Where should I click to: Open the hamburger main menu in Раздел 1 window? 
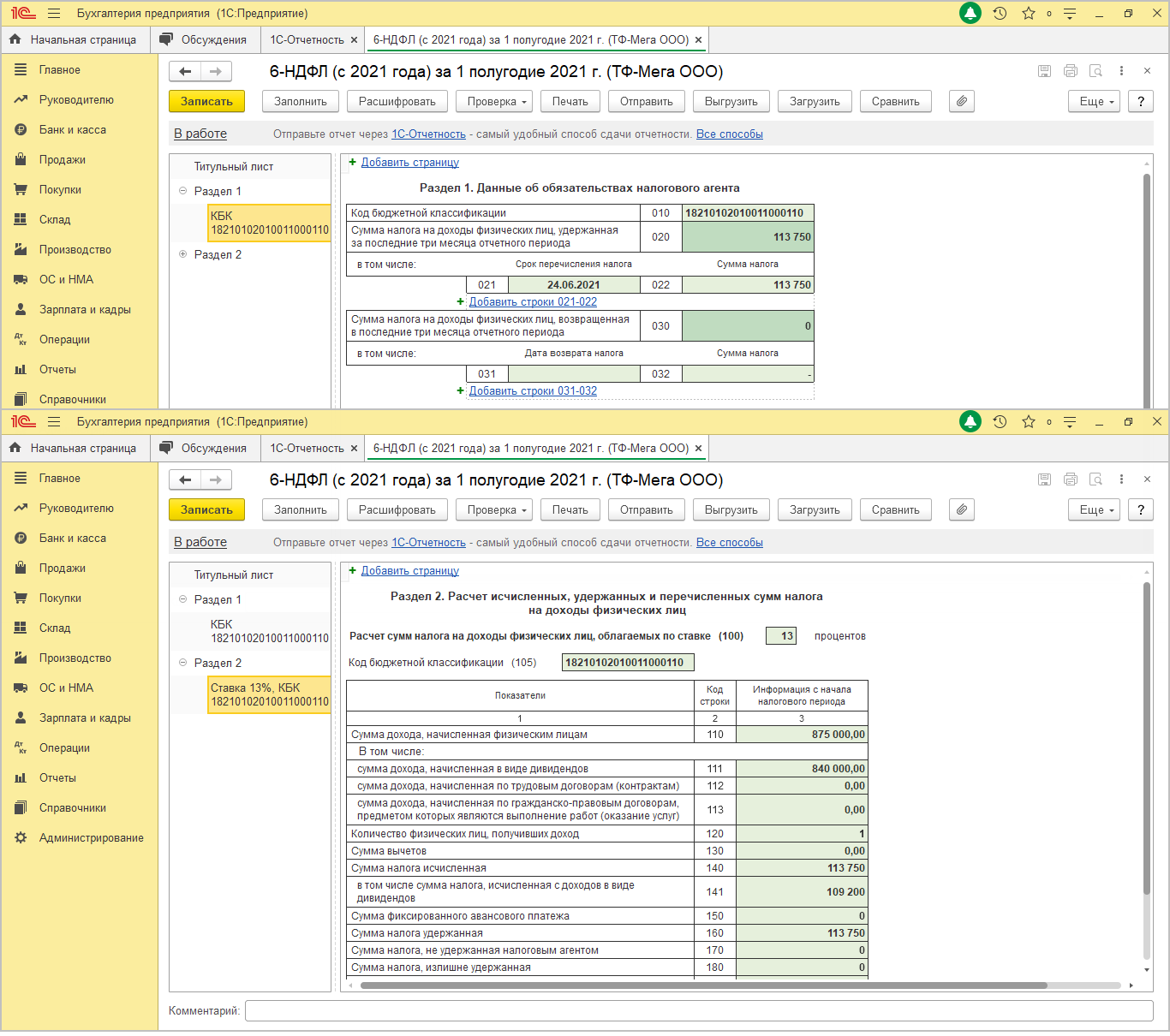(x=54, y=13)
